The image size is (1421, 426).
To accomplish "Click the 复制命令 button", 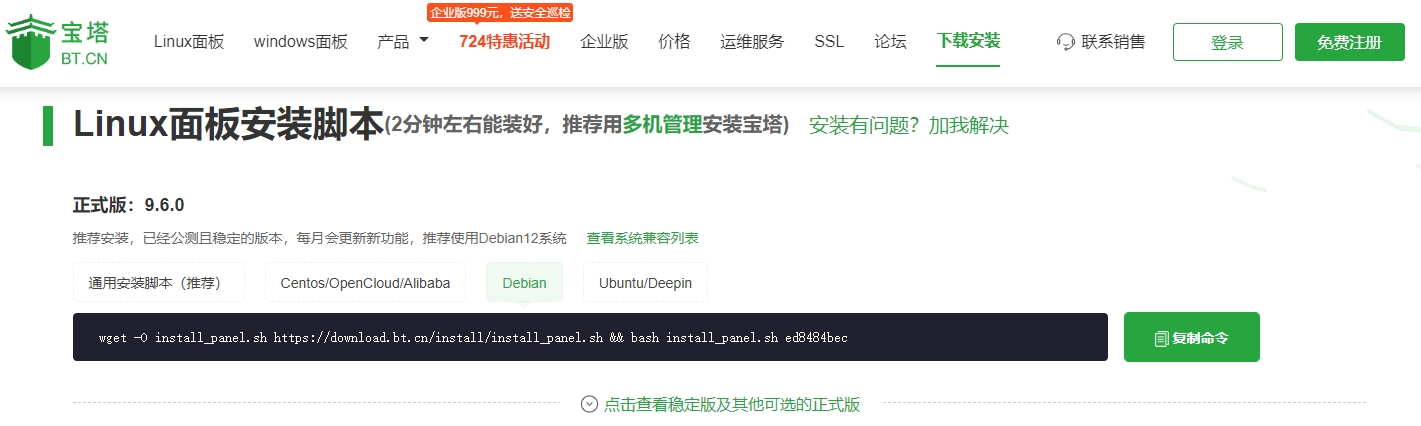I will (x=1192, y=337).
